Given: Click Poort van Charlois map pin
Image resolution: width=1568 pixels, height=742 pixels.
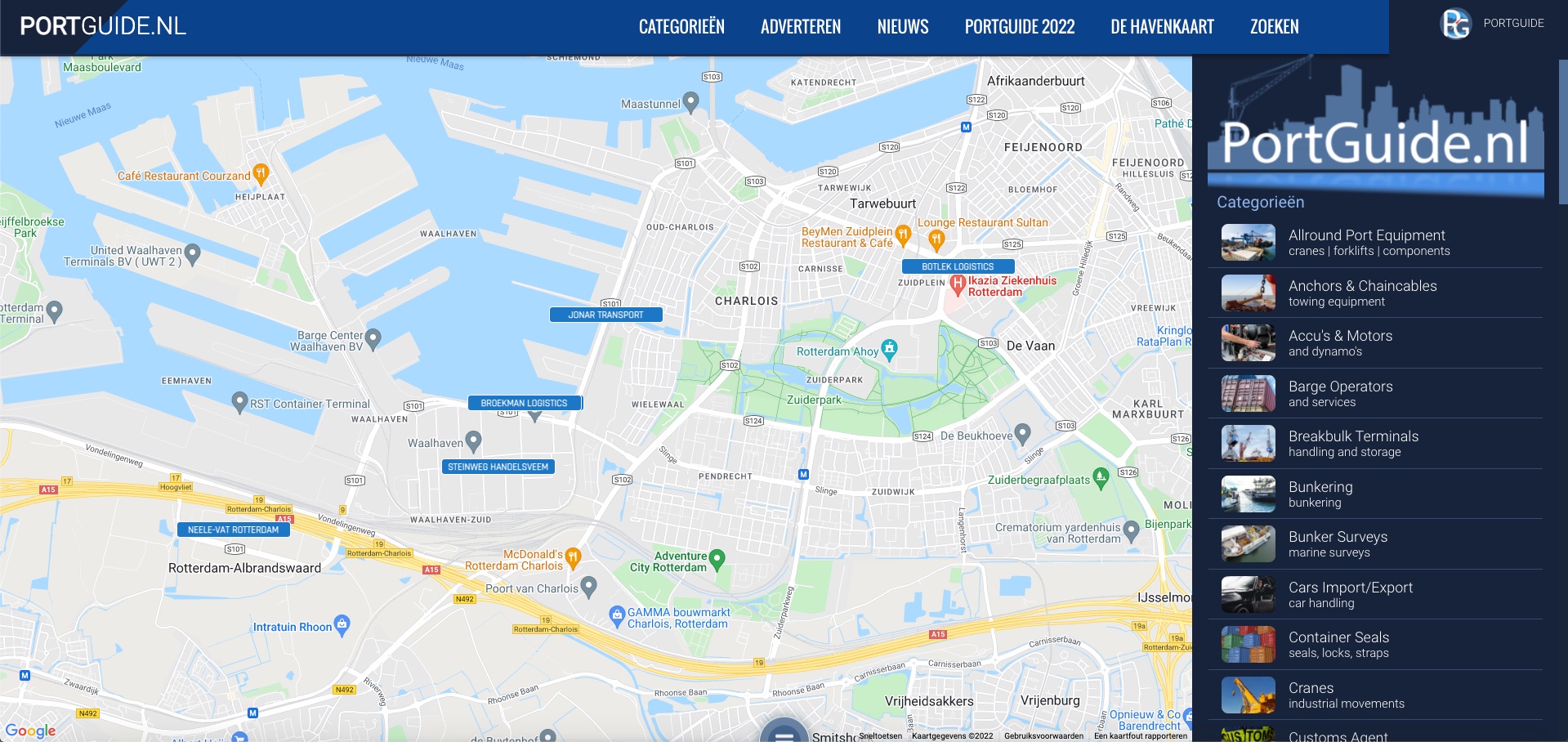Looking at the screenshot, I should pyautogui.click(x=588, y=586).
